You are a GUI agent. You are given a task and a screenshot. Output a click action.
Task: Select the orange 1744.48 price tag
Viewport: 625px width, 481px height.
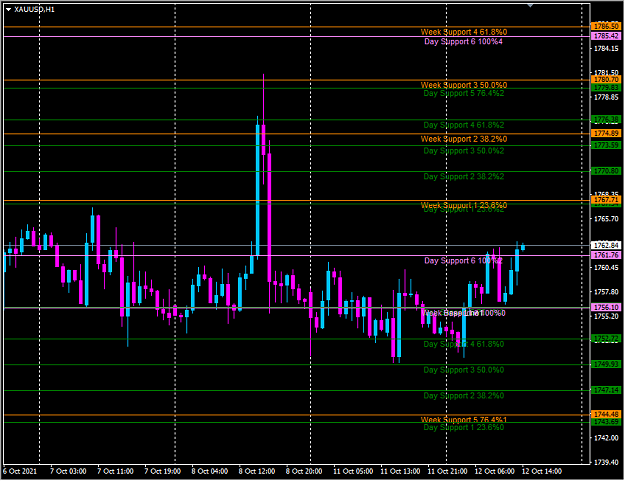tap(606, 414)
